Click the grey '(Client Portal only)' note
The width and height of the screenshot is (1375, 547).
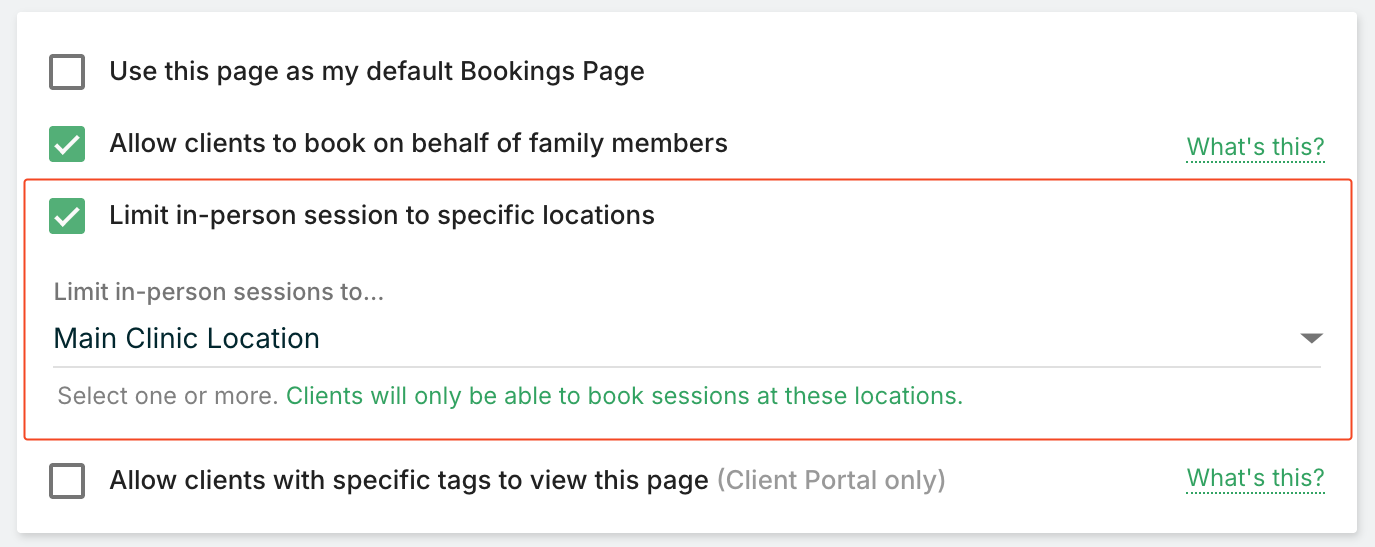[x=830, y=481]
